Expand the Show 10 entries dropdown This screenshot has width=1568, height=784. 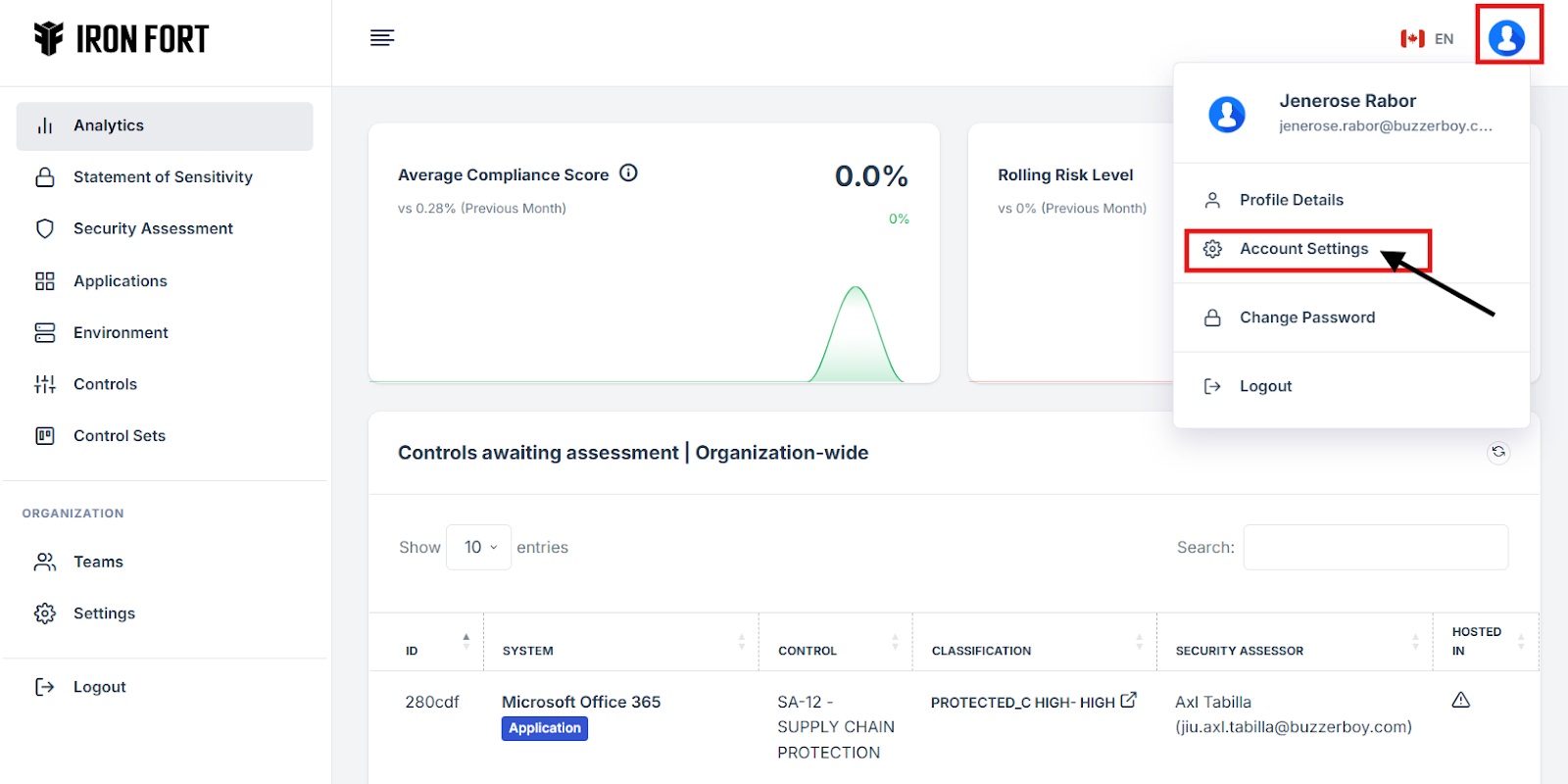click(x=479, y=547)
